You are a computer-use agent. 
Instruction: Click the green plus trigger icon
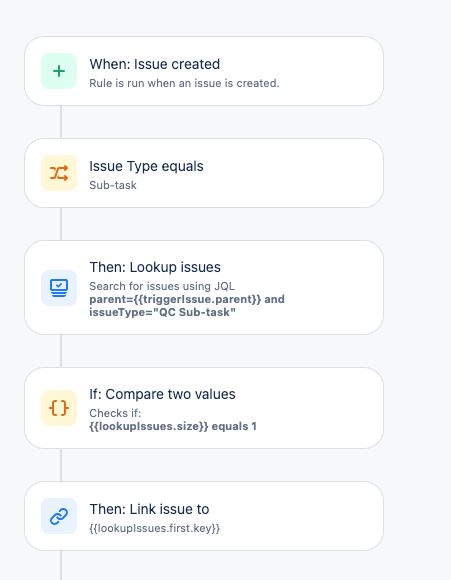click(x=59, y=71)
